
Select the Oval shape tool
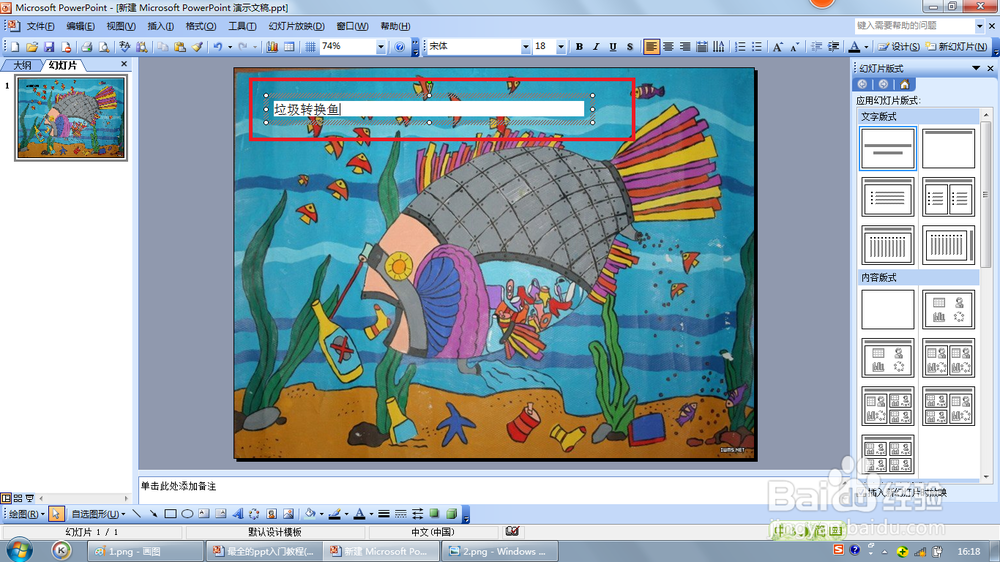187,514
